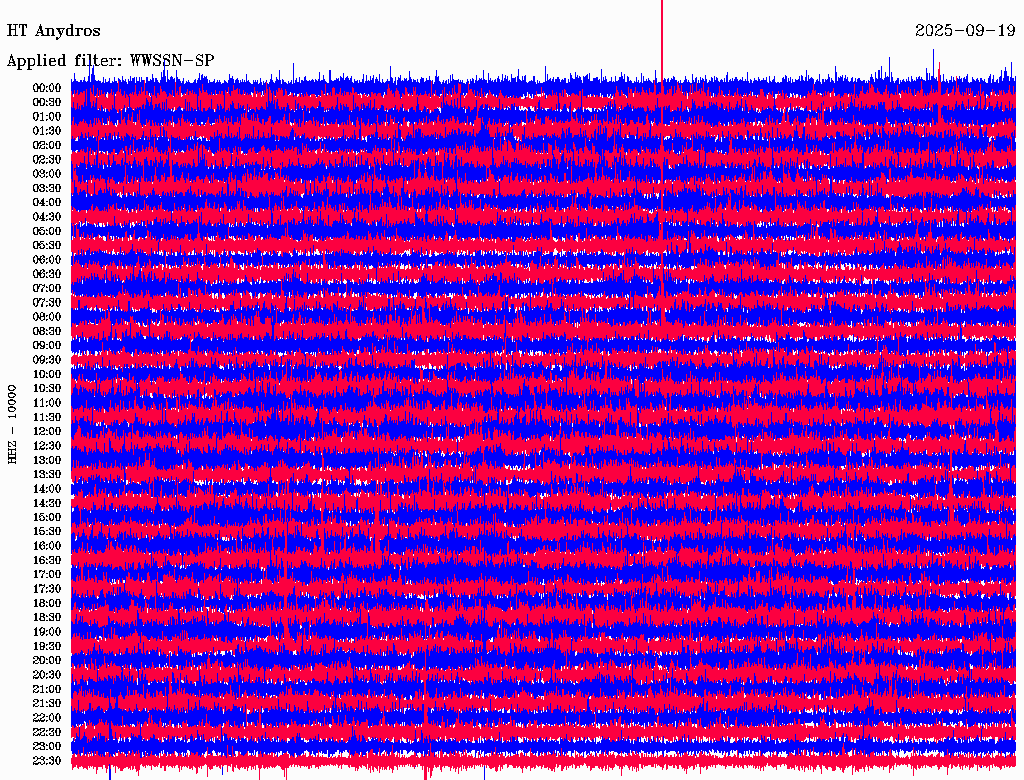Select the 00:00 time label

tap(47, 88)
